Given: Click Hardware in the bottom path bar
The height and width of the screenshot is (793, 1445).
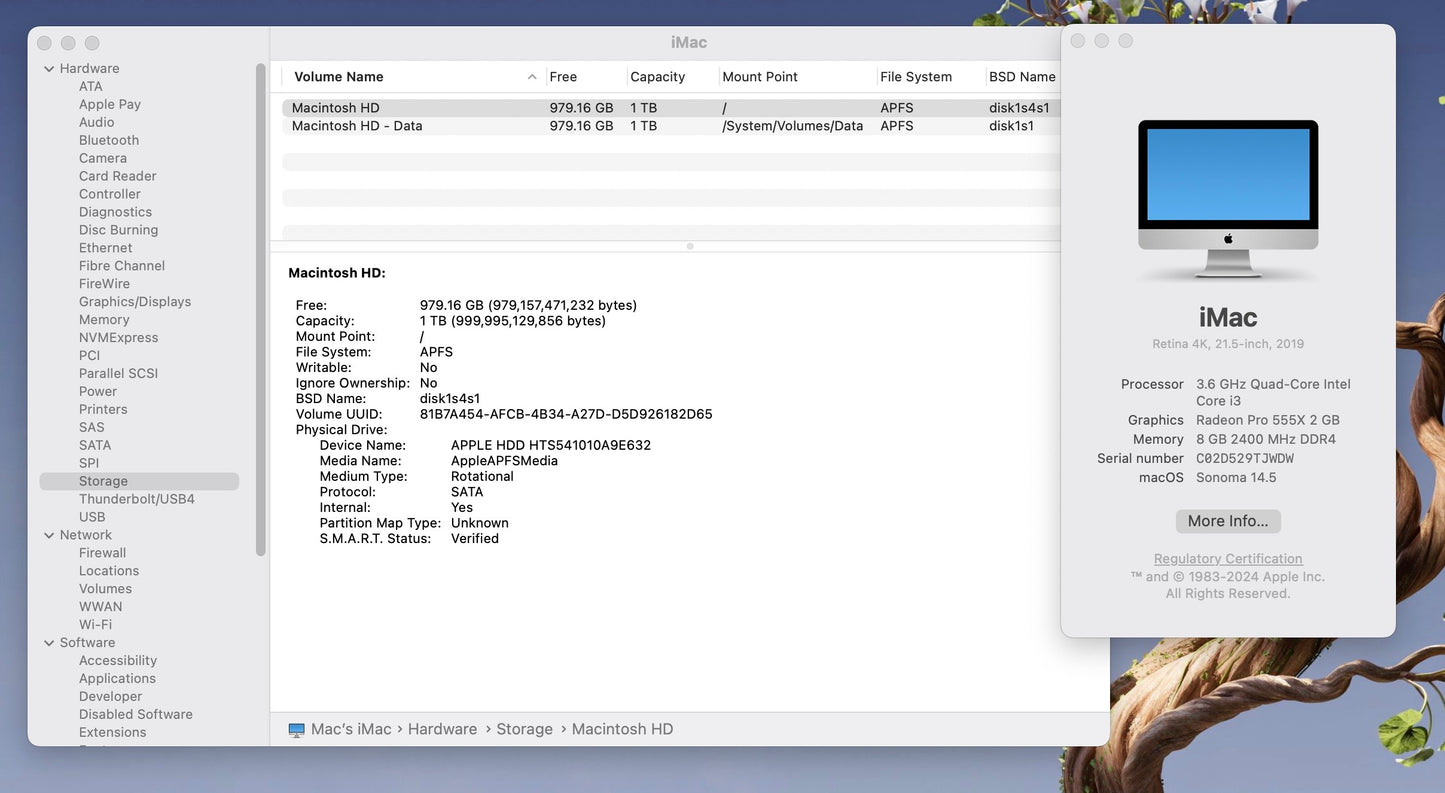Looking at the screenshot, I should (x=442, y=730).
